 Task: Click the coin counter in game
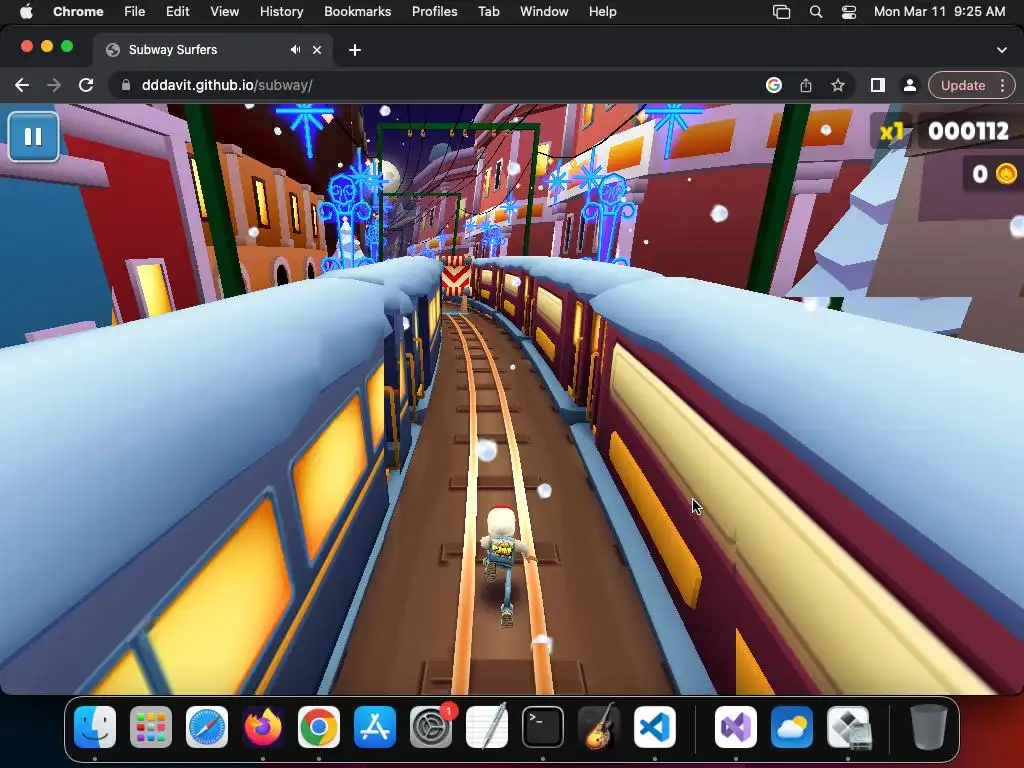(994, 174)
